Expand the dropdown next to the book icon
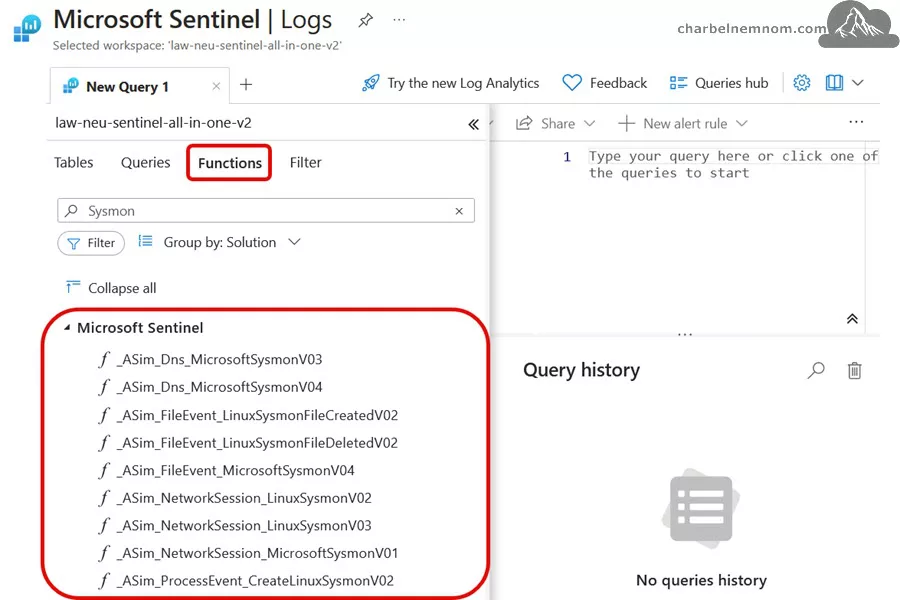This screenshot has height=600, width=900. click(858, 83)
